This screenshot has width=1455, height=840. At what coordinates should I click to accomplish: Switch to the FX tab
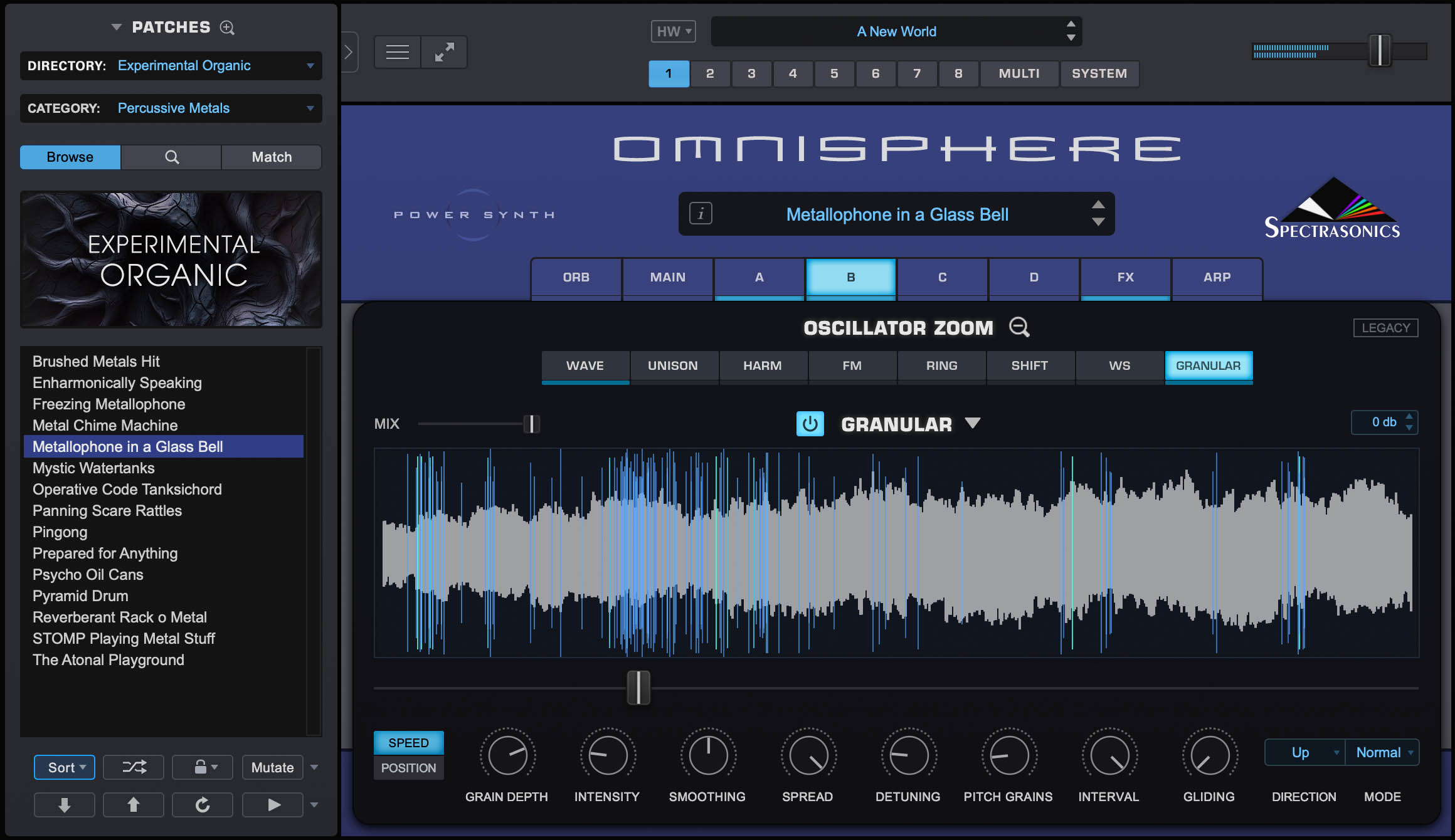click(x=1124, y=277)
